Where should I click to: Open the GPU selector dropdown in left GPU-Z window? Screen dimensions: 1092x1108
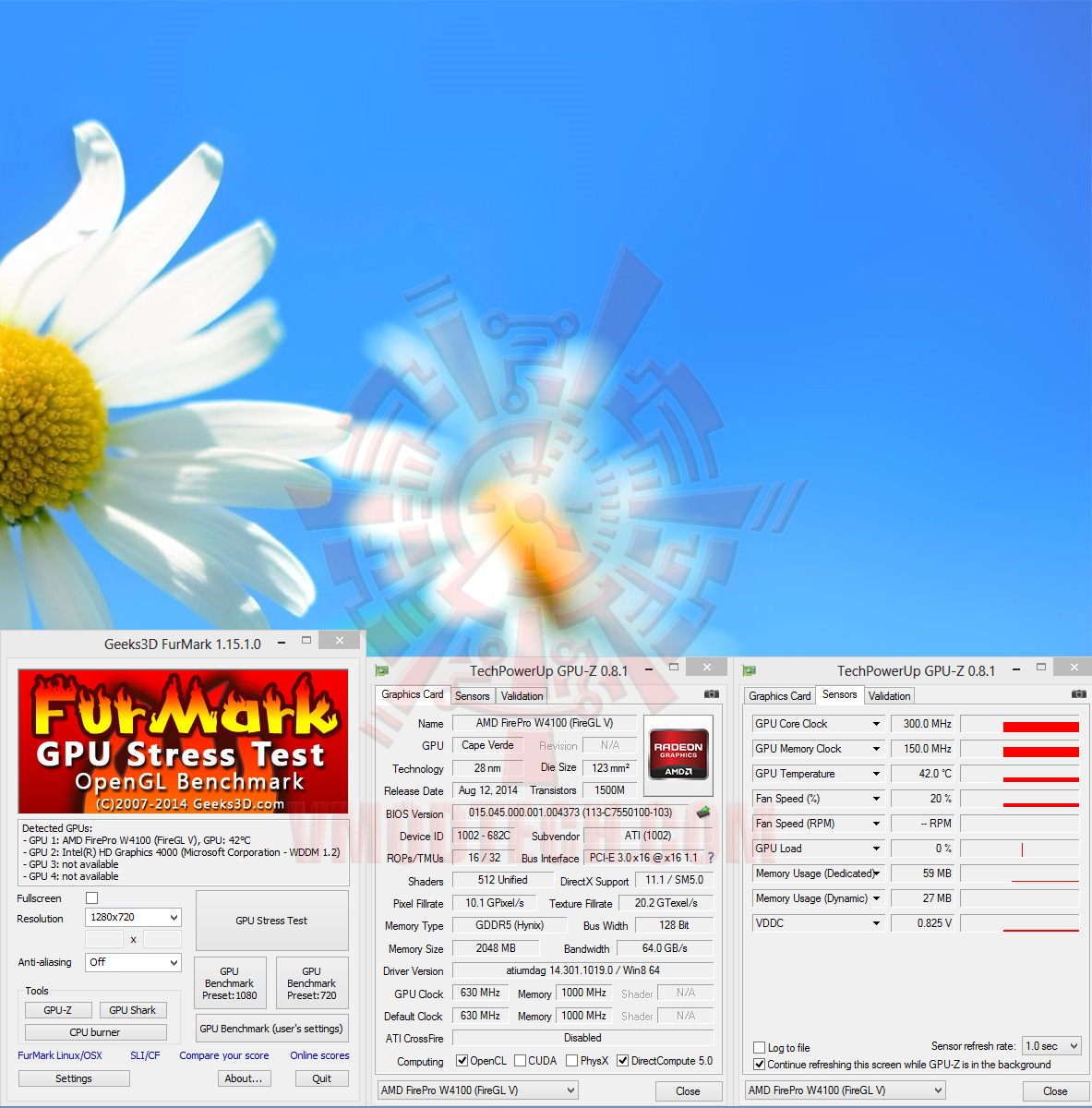tap(478, 1090)
